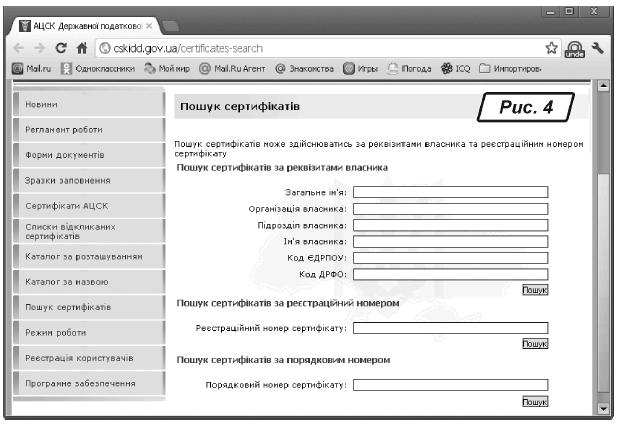
Task: Reload the page with the refresh icon
Action: [x=61, y=47]
